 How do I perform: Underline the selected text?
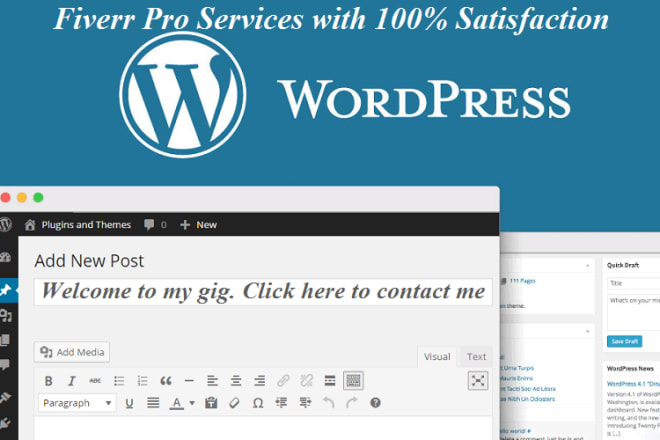coord(129,403)
